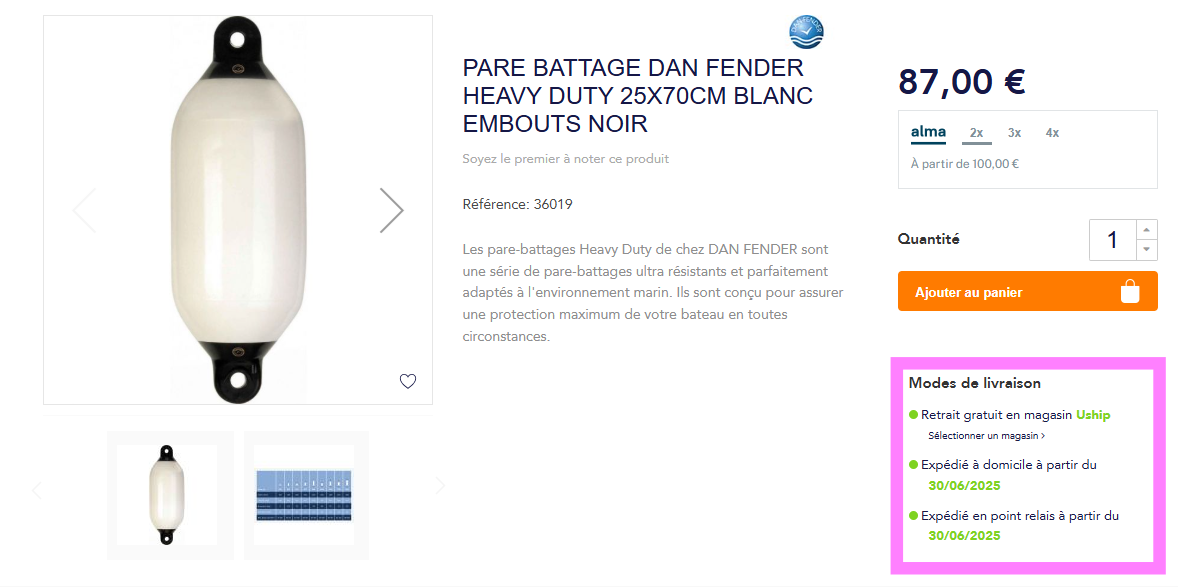This screenshot has width=1178, height=587.
Task: Select the white fender thumbnail
Action: (167, 495)
